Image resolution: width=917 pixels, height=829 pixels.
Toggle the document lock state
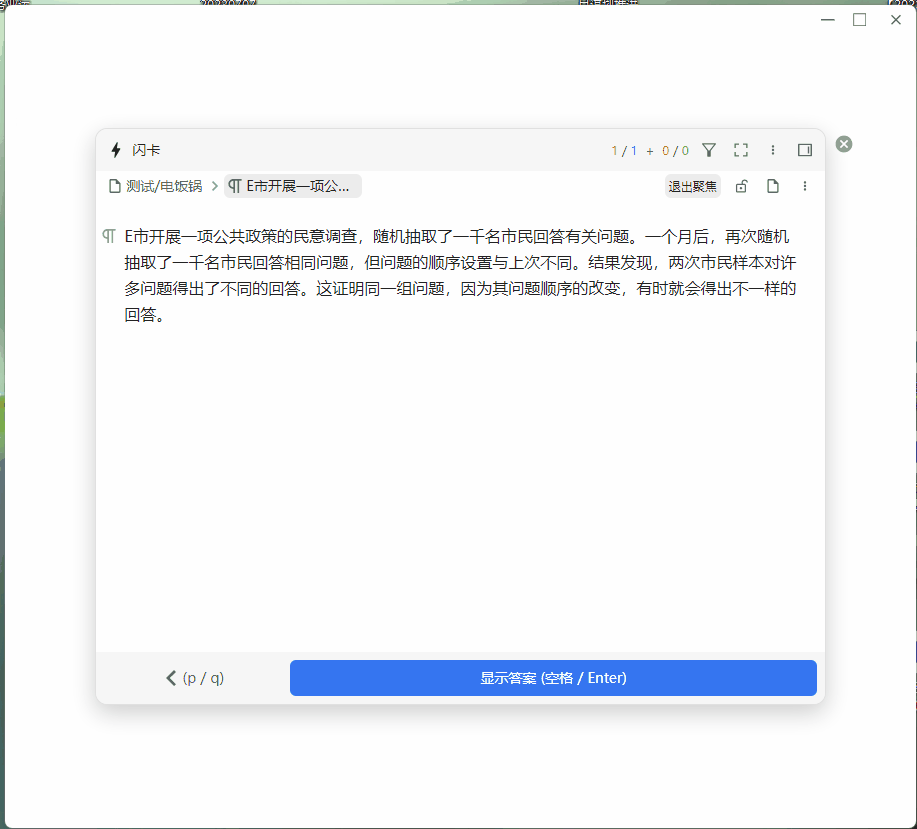(741, 186)
